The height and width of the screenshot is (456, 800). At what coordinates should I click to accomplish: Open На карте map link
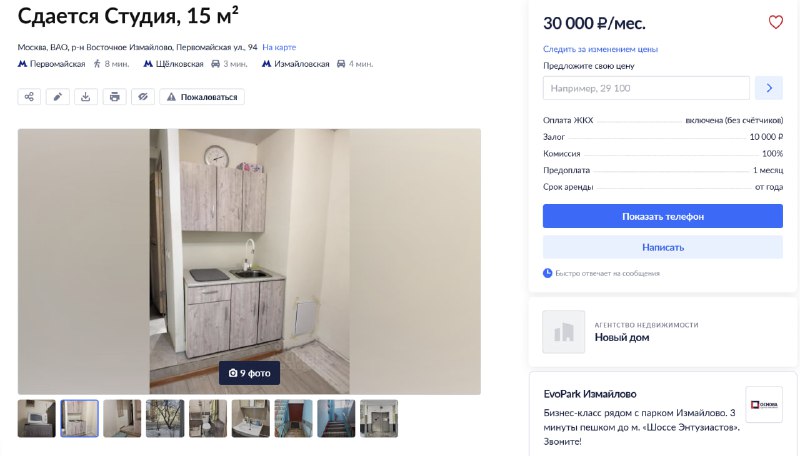(279, 47)
